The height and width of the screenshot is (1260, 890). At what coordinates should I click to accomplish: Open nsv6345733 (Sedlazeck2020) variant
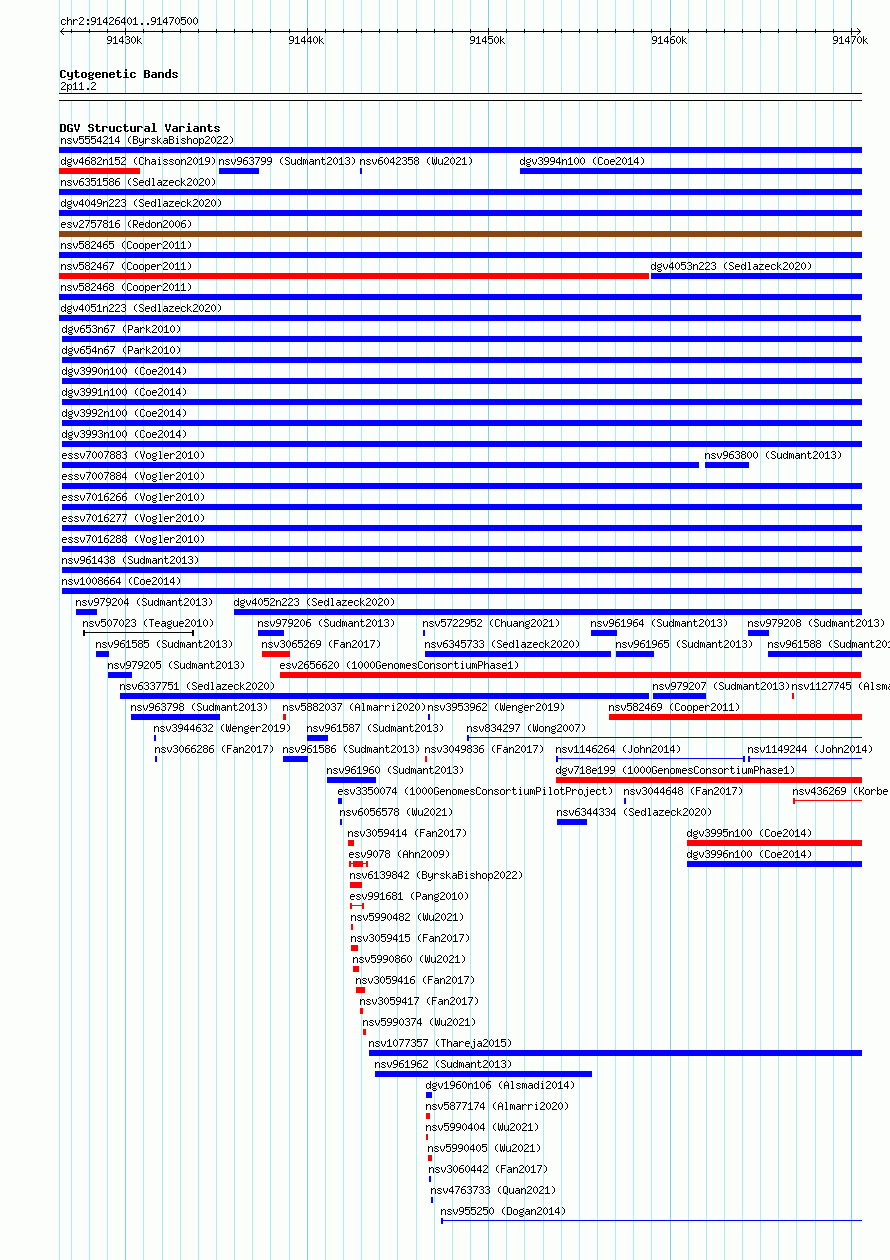pos(501,644)
